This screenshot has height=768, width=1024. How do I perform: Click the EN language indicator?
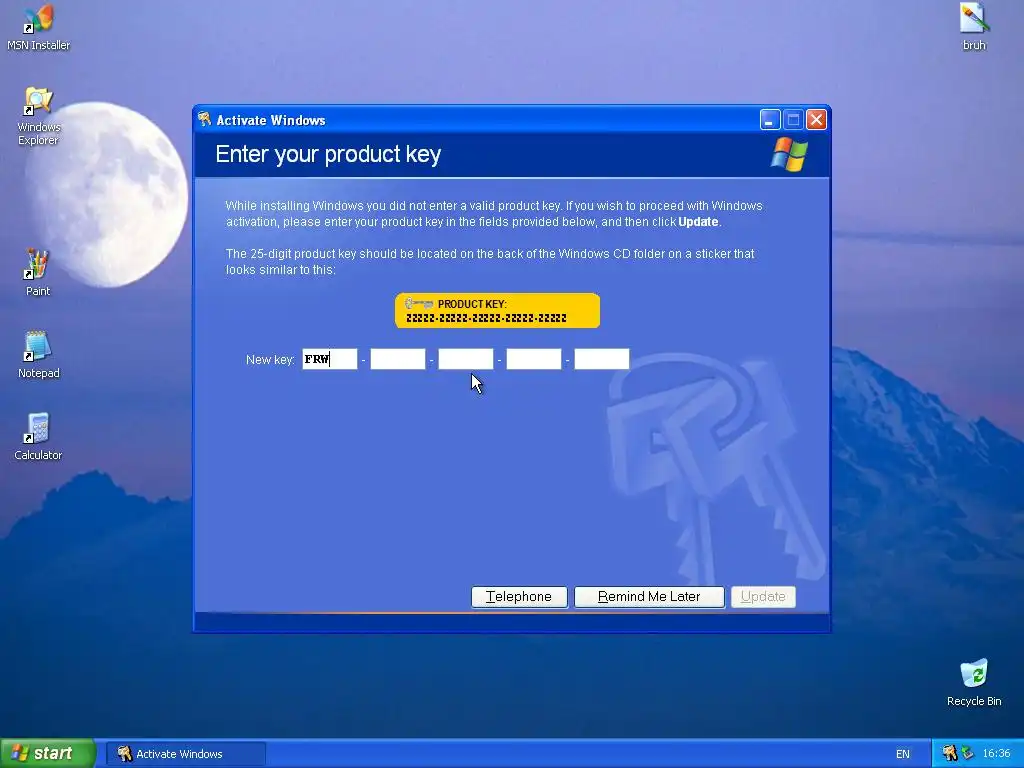coord(903,754)
